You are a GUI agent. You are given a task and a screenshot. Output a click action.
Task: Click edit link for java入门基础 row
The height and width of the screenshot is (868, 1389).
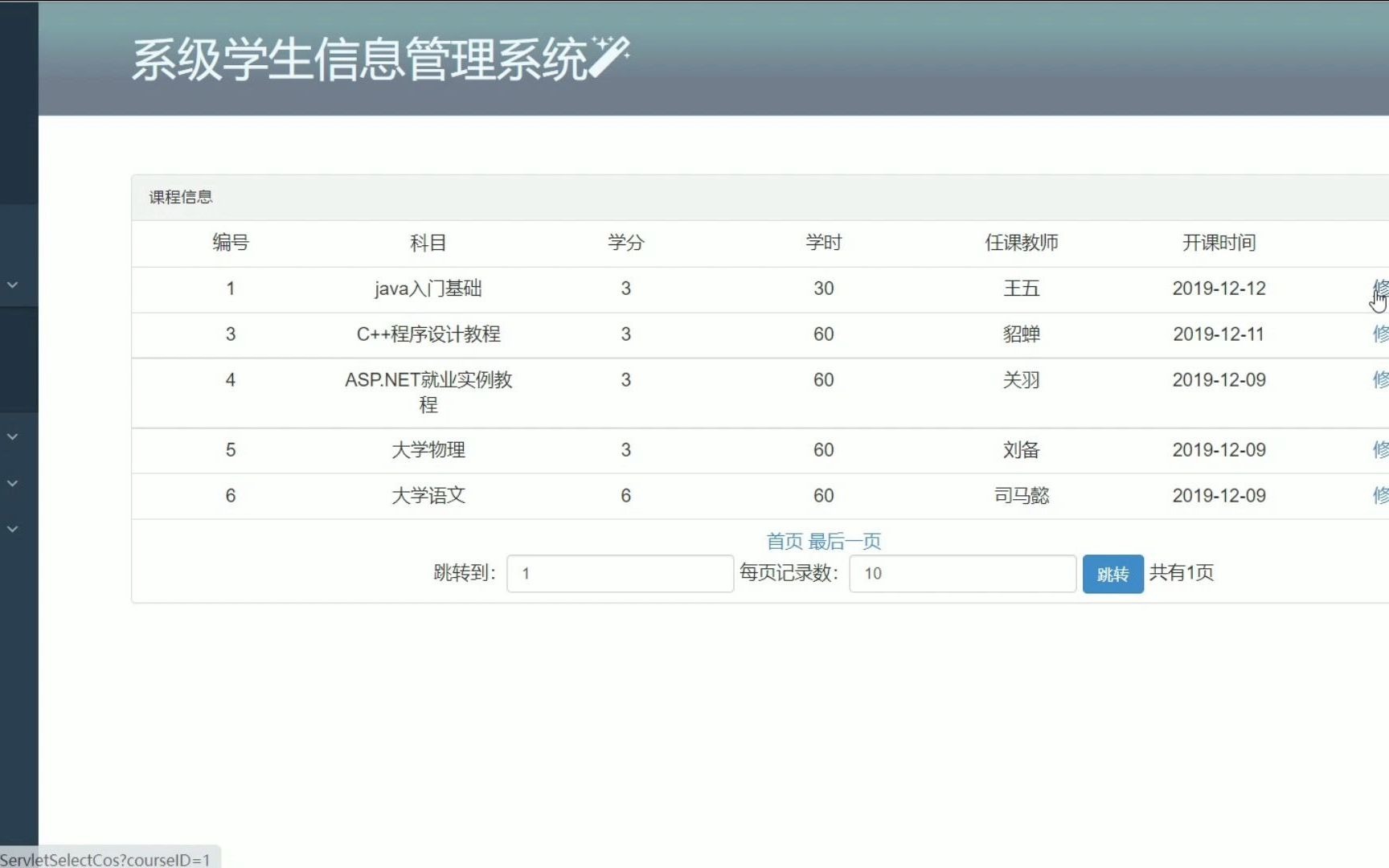1381,289
